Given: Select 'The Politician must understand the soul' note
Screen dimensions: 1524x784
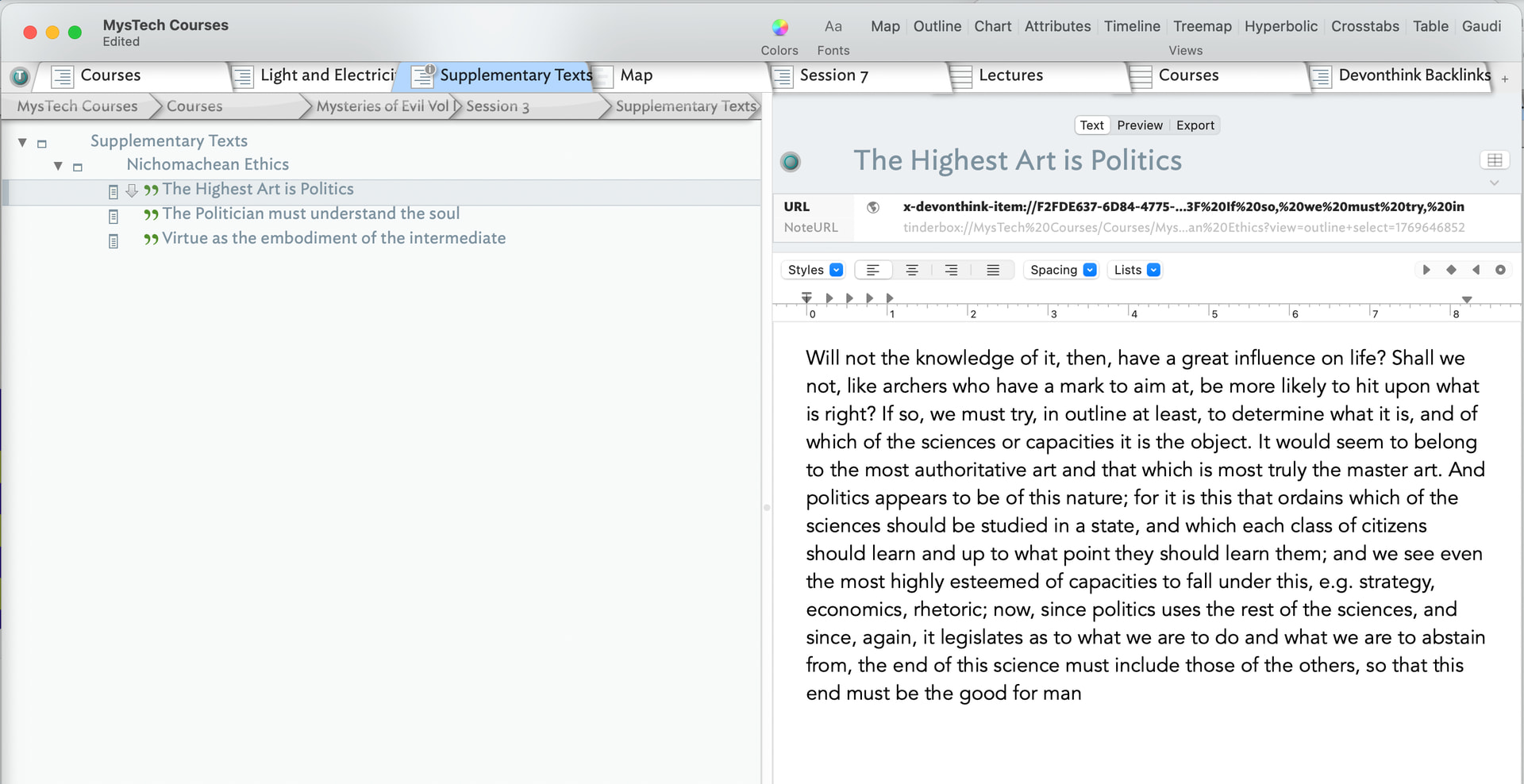Looking at the screenshot, I should 310,214.
